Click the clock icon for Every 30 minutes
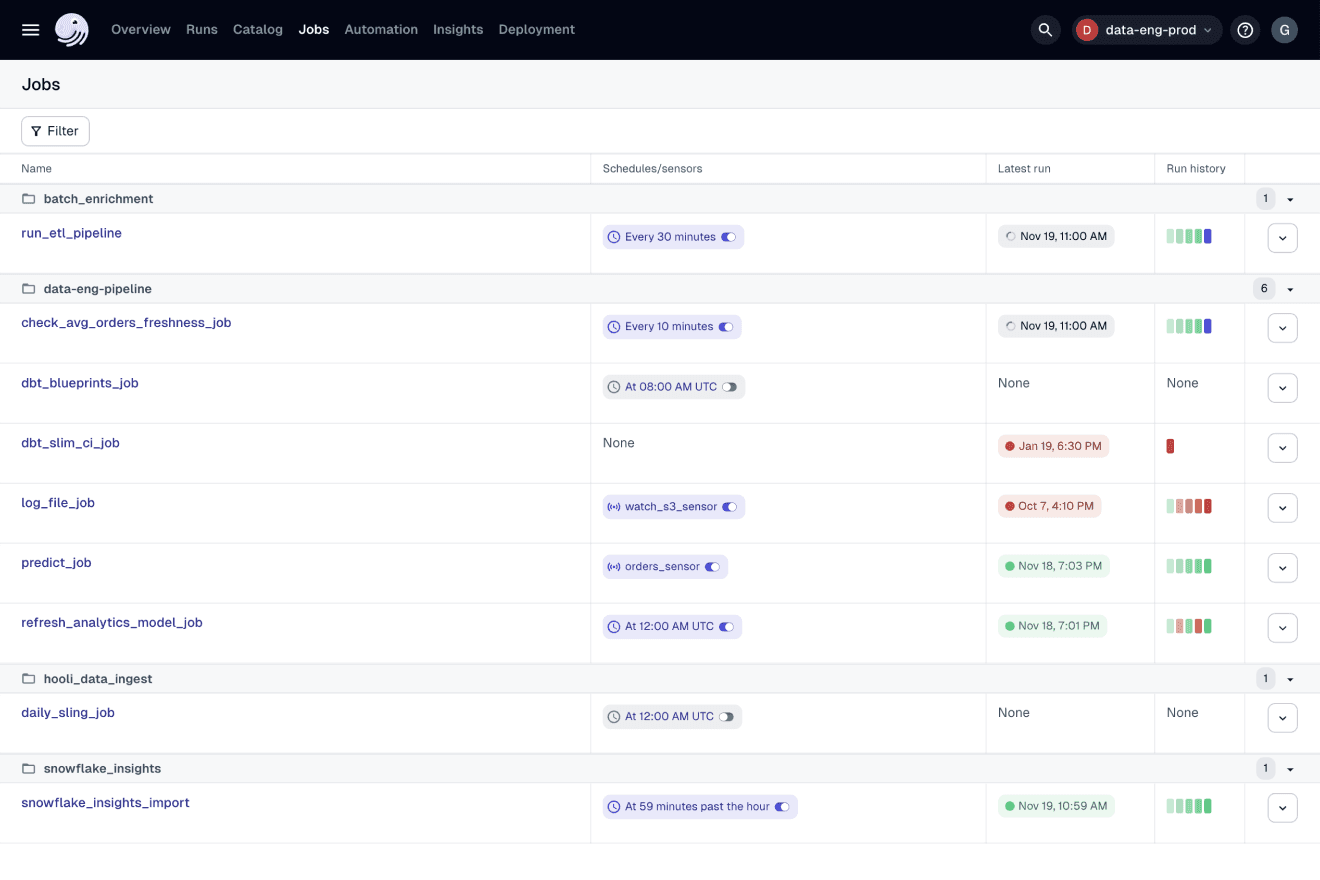The width and height of the screenshot is (1320, 880). (613, 237)
